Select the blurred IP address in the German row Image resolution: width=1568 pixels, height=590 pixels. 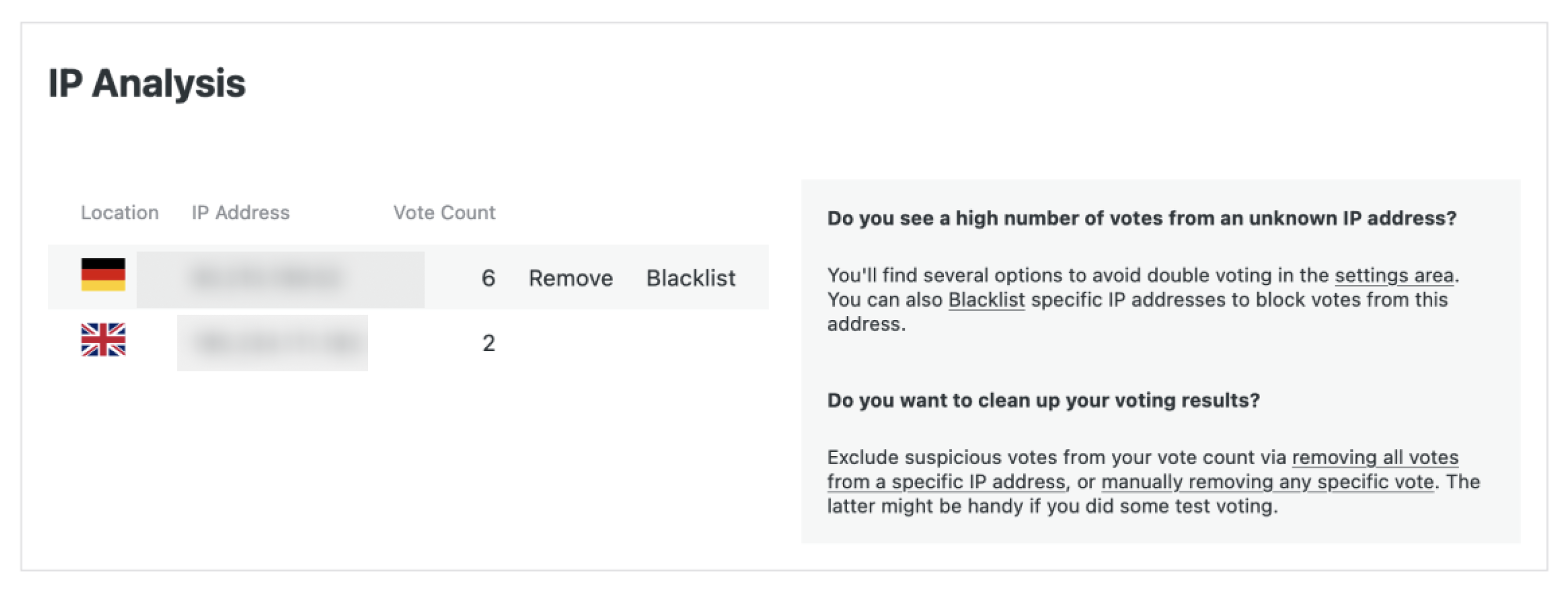(280, 279)
